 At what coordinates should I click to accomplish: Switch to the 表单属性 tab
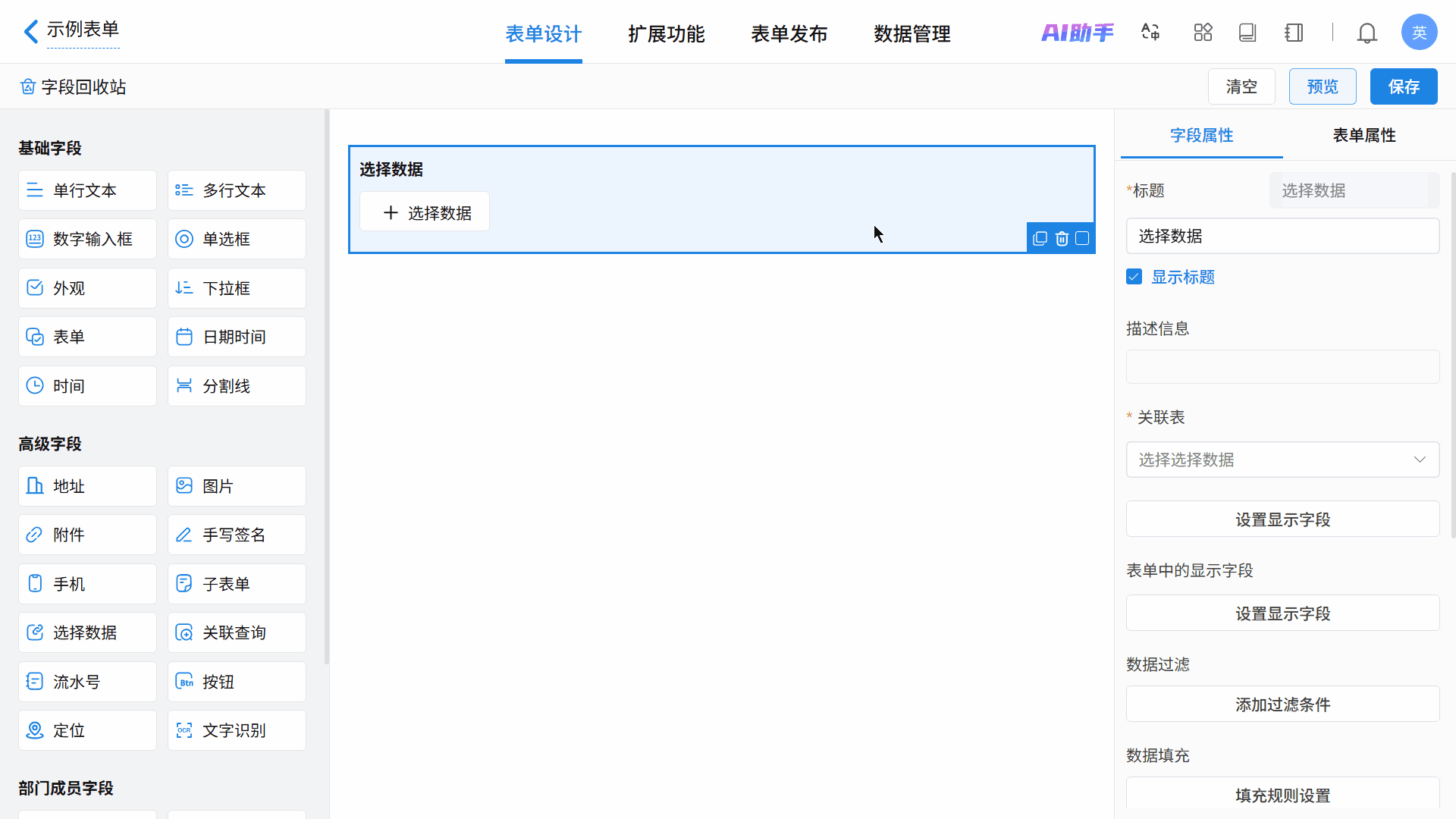pyautogui.click(x=1363, y=136)
